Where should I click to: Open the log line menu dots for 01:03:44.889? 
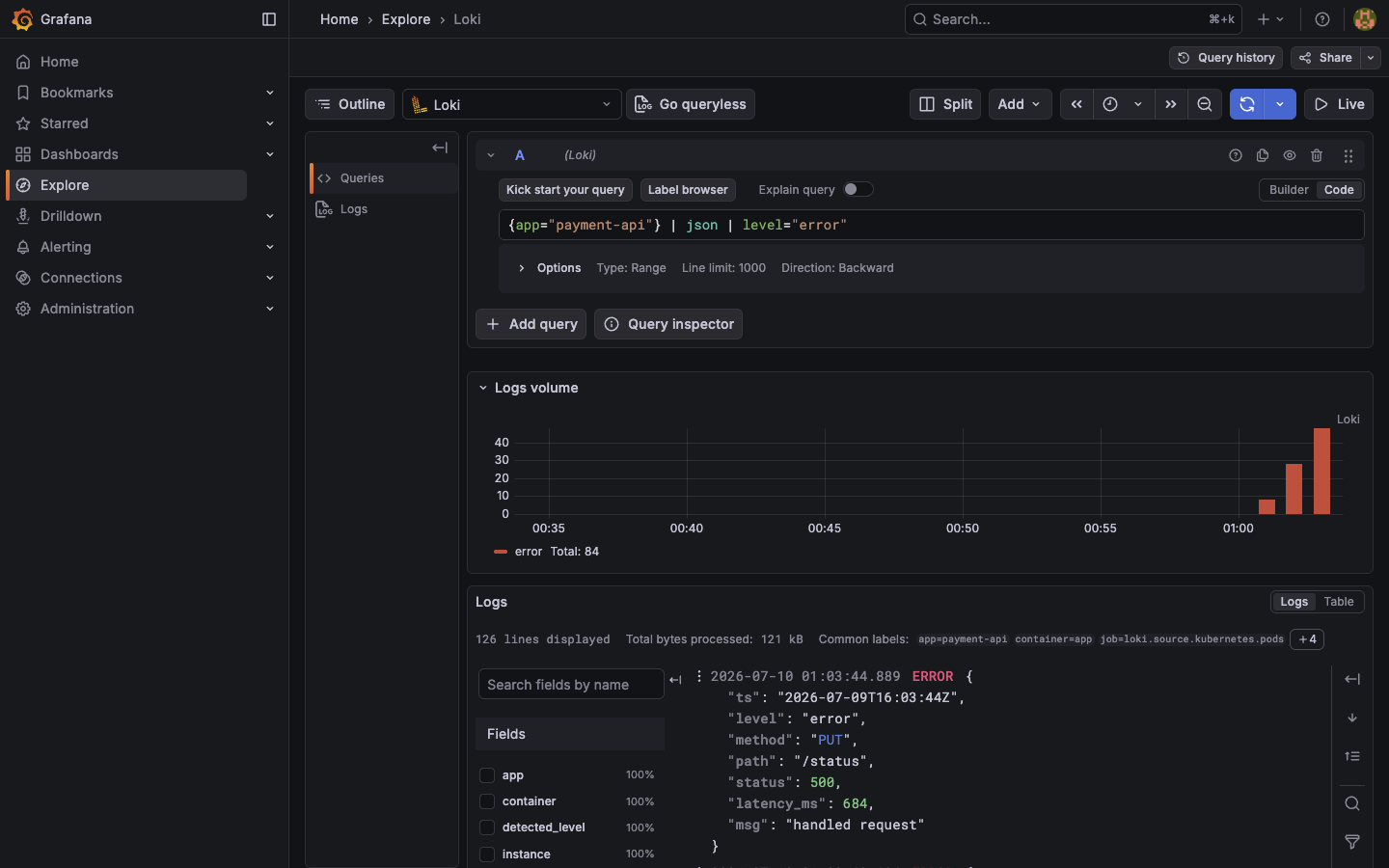(699, 676)
